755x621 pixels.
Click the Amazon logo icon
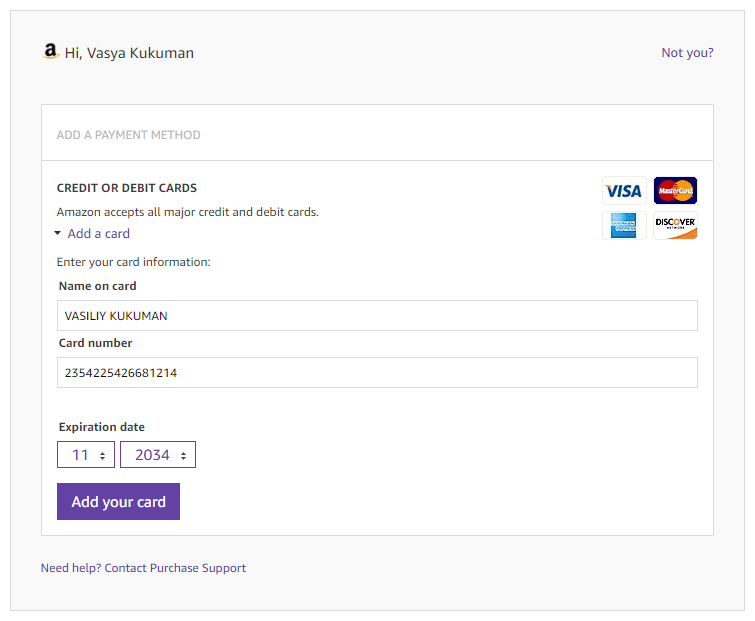point(50,52)
